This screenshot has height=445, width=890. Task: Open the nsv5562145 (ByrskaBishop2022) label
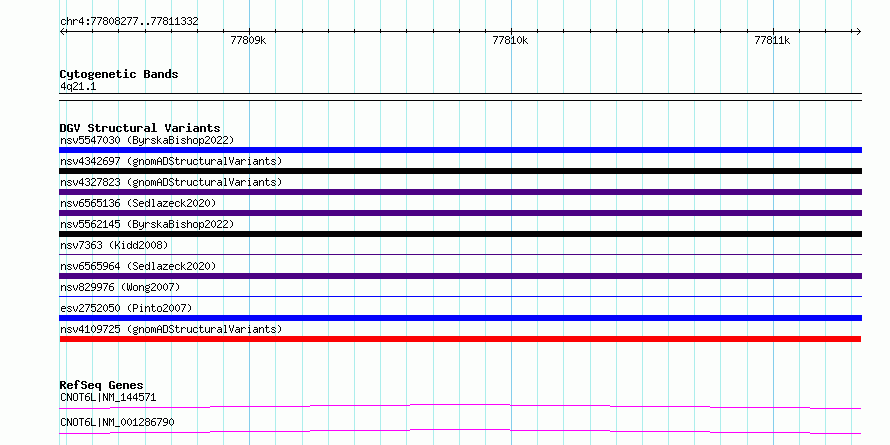[147, 224]
